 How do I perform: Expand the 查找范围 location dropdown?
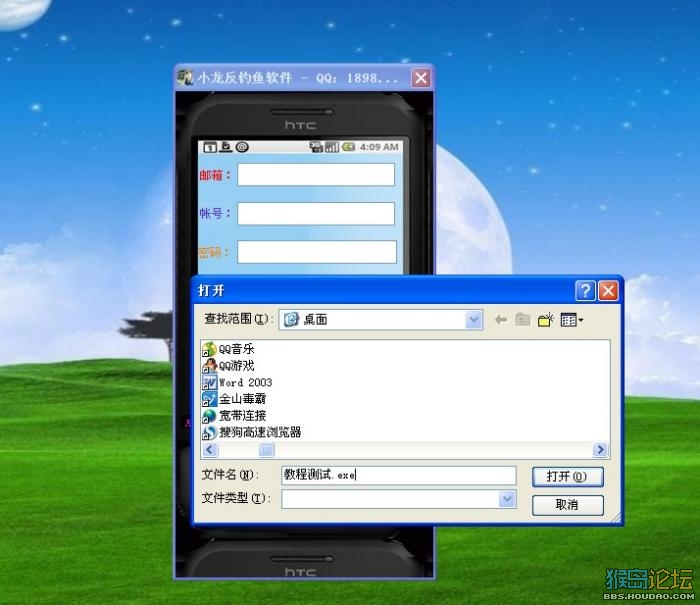pyautogui.click(x=474, y=320)
